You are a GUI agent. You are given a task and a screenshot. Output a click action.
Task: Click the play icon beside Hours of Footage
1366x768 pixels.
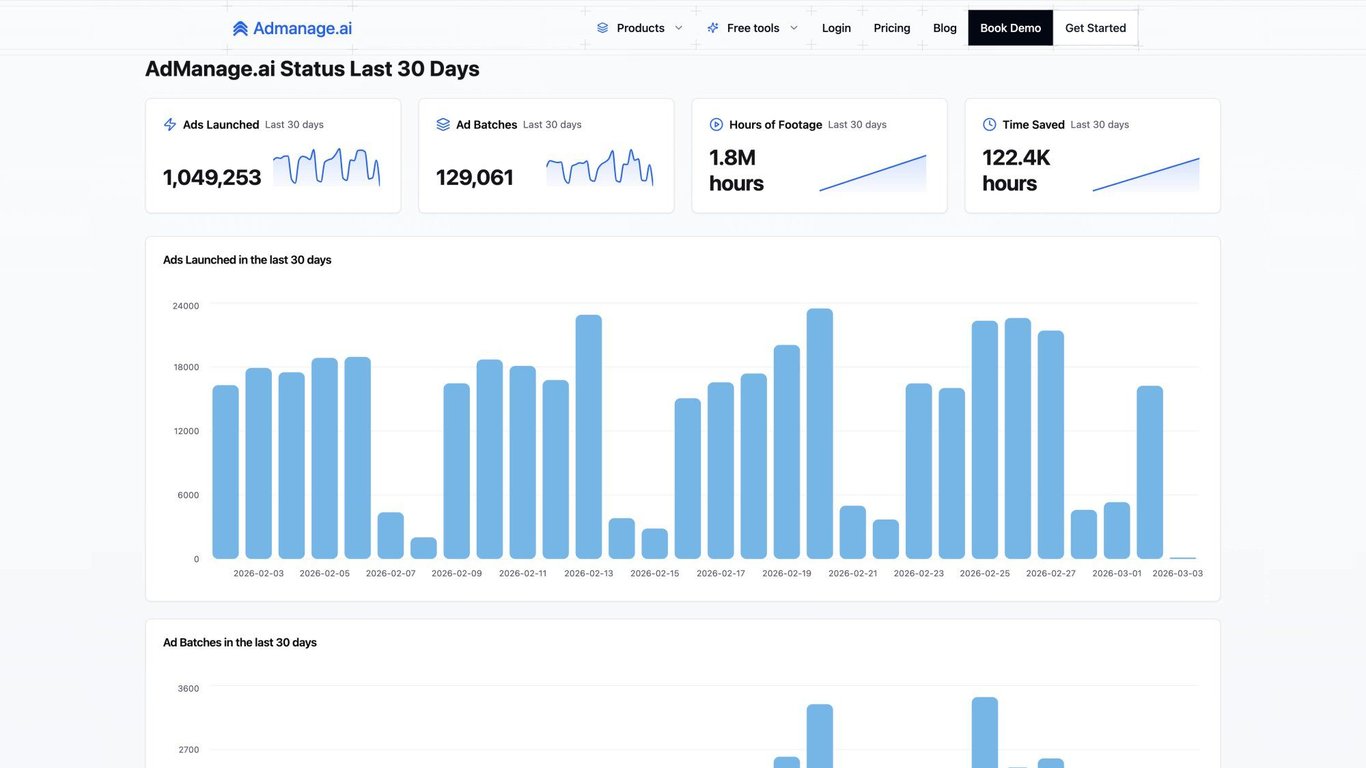(x=716, y=125)
